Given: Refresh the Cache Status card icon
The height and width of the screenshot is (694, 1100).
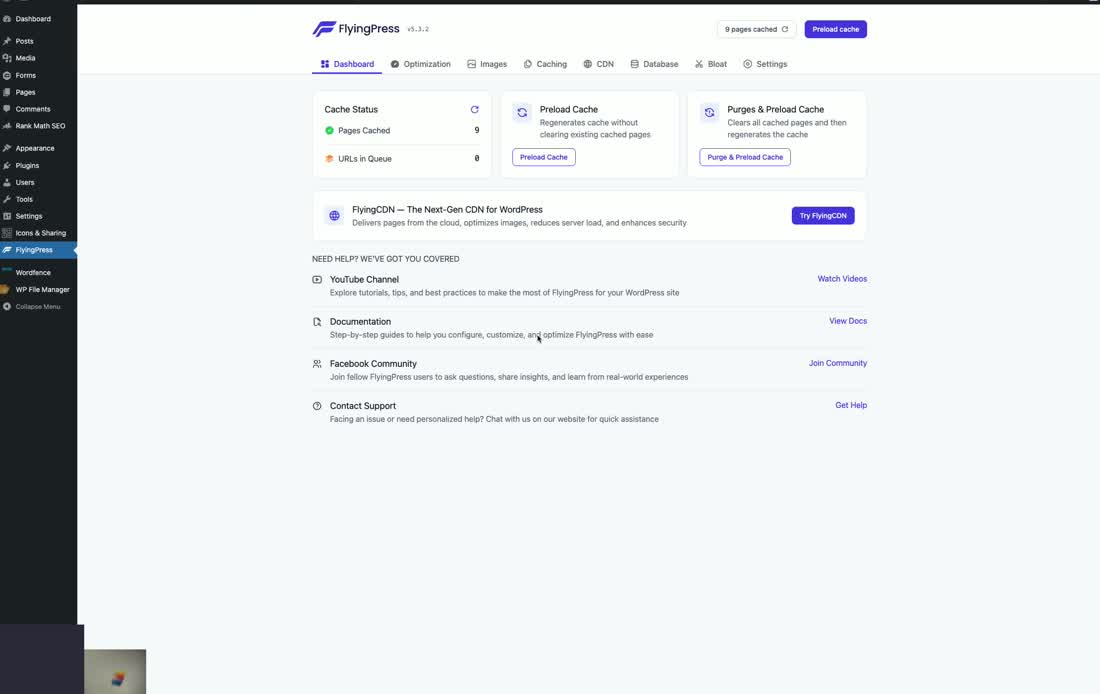Looking at the screenshot, I should pyautogui.click(x=474, y=109).
